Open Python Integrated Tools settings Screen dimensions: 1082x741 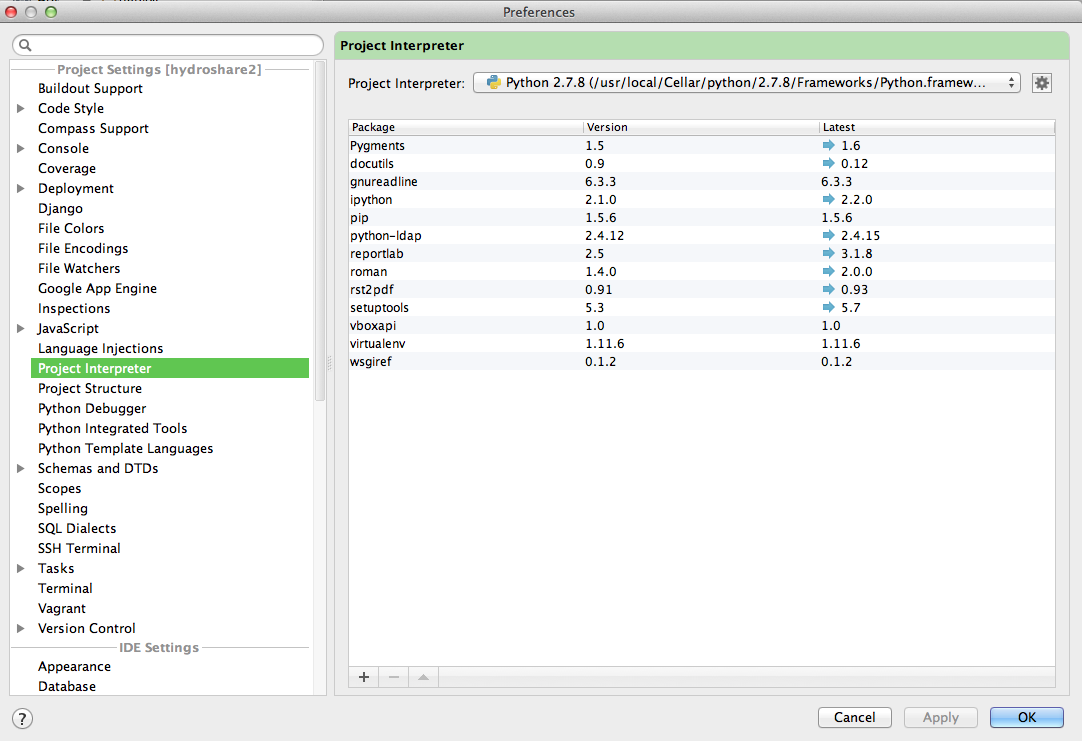[x=112, y=428]
